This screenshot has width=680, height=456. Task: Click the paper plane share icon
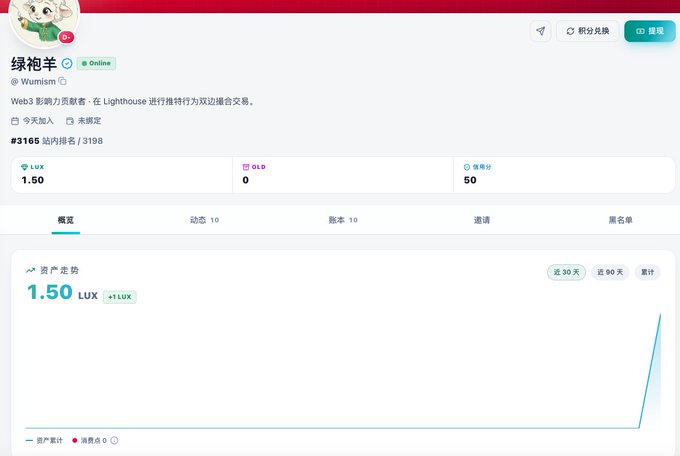(540, 31)
